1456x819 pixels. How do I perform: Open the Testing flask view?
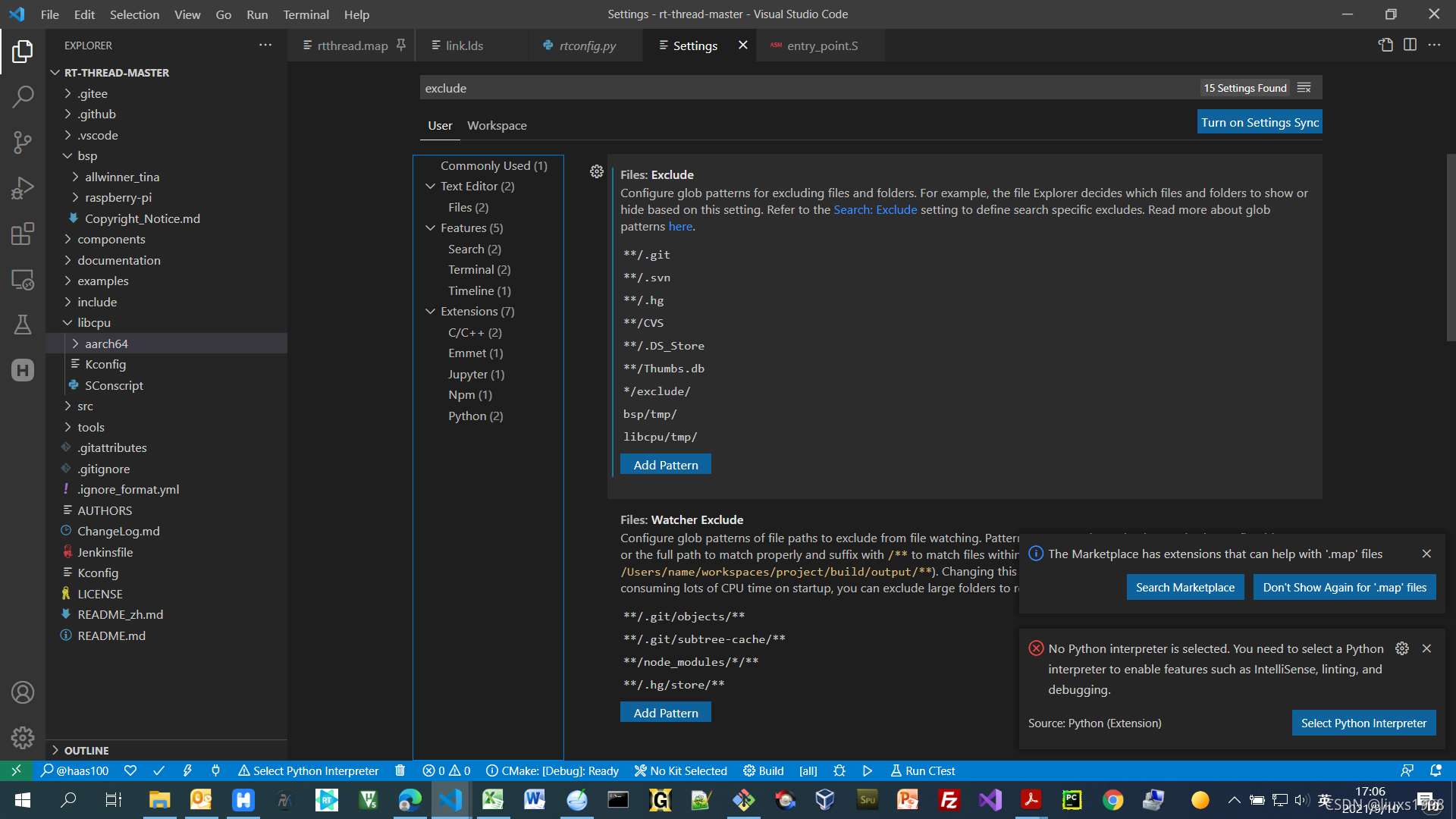click(x=23, y=325)
